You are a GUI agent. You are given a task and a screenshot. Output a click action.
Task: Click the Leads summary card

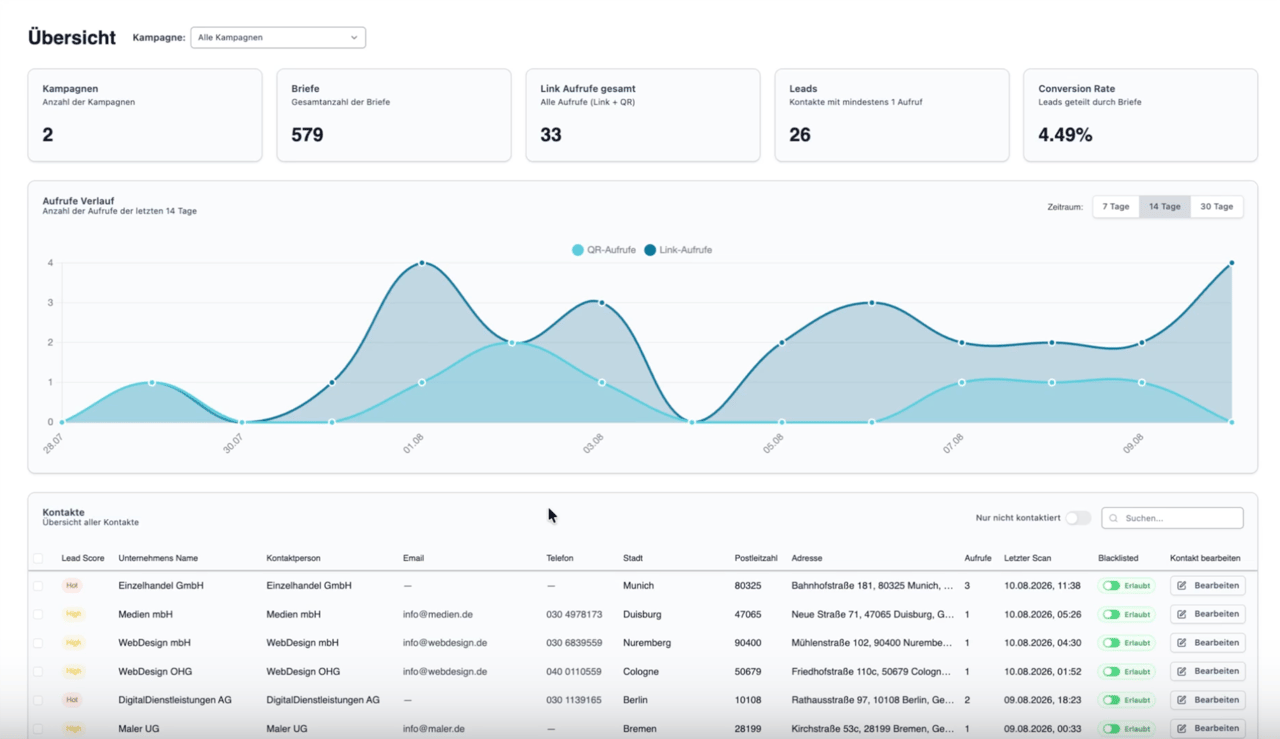[891, 115]
